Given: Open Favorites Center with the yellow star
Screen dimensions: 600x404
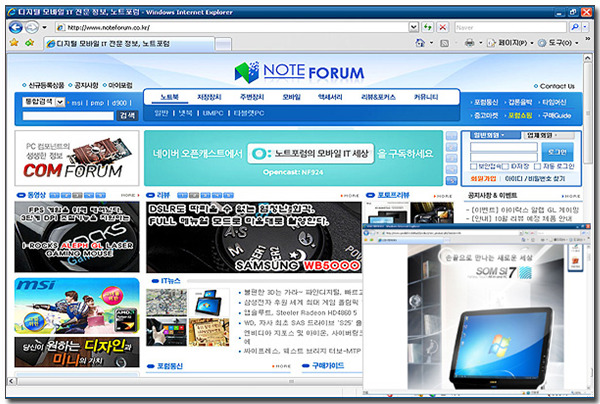Looking at the screenshot, I should [15, 42].
